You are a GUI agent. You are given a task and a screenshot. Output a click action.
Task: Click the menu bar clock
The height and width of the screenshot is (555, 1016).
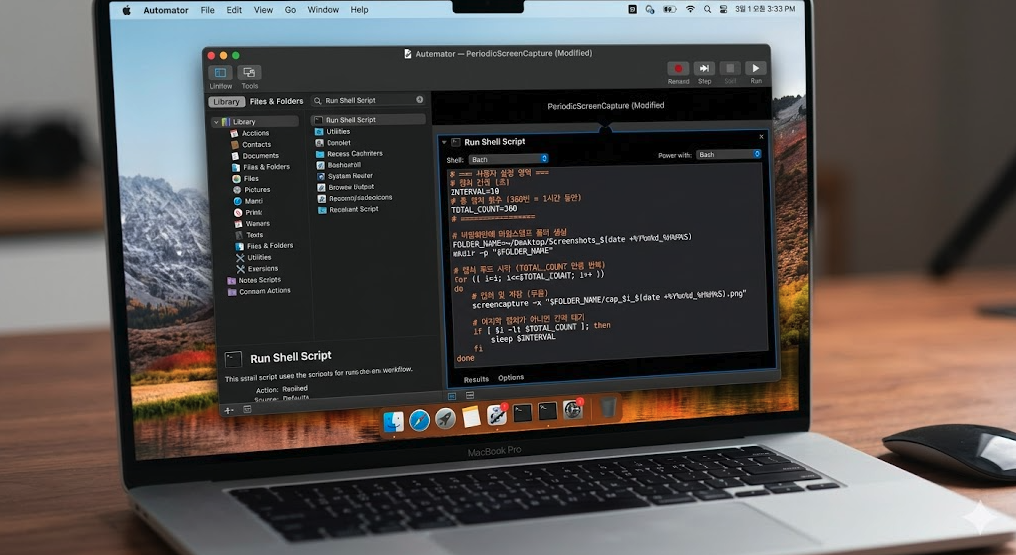tap(765, 9)
